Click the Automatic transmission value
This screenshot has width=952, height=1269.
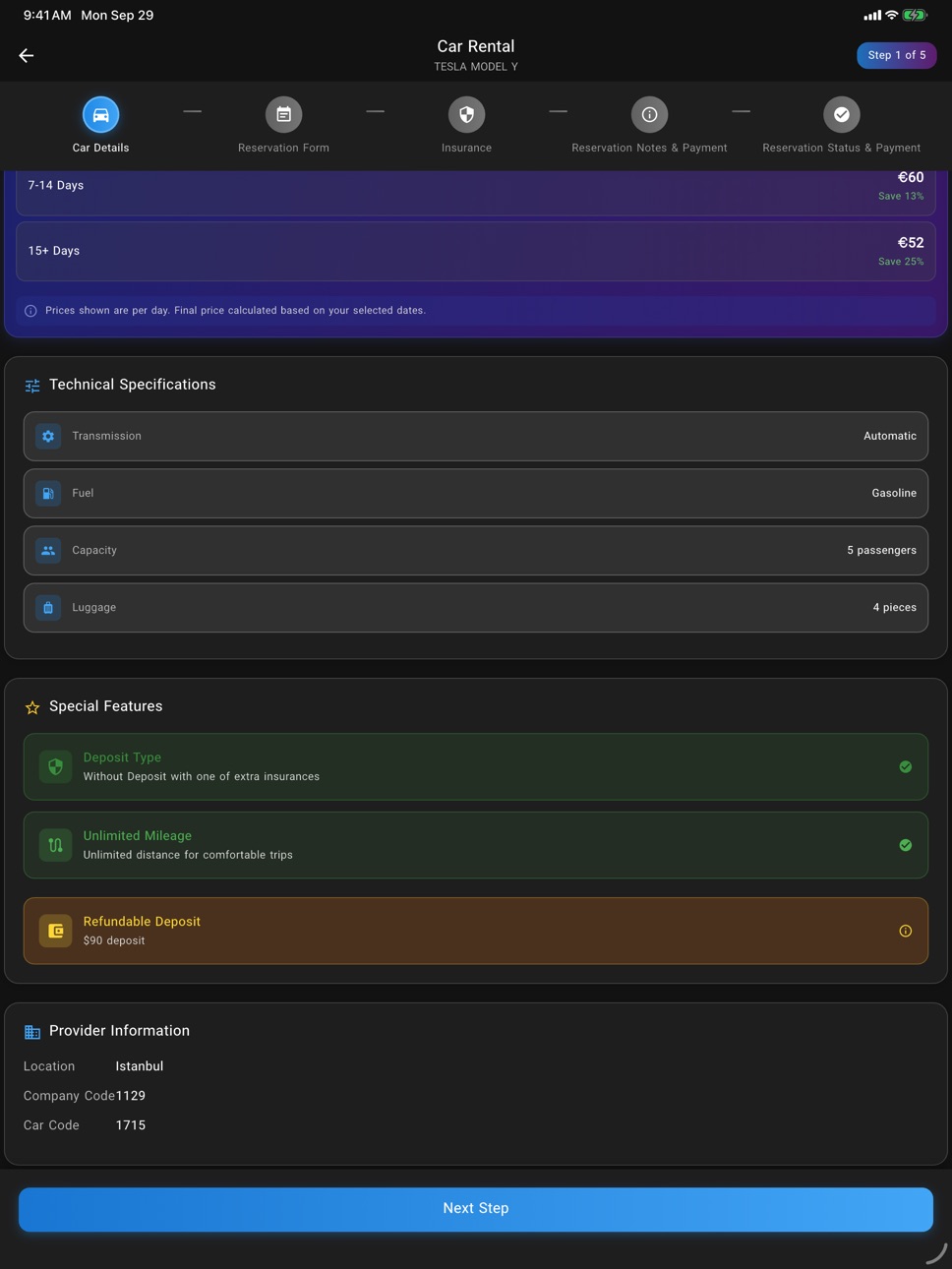[890, 436]
